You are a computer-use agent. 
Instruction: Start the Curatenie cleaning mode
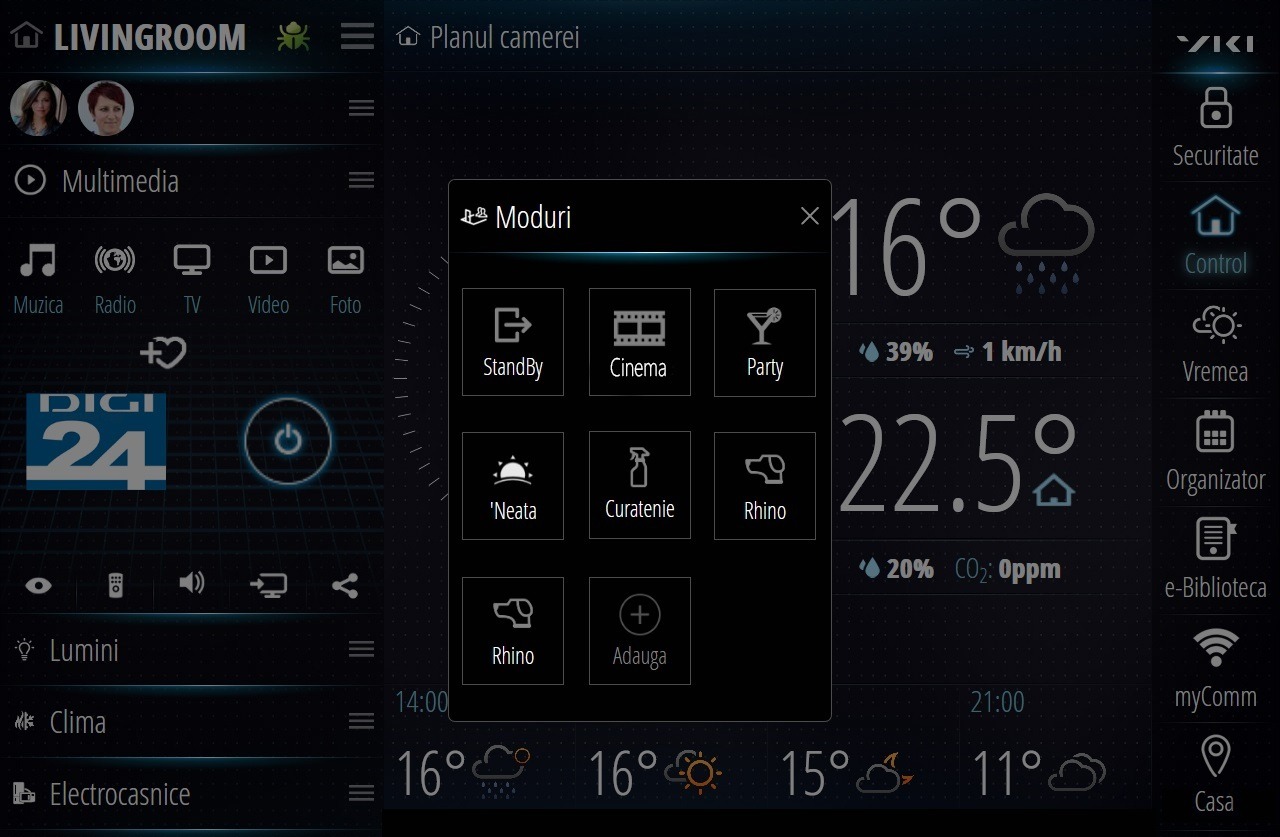click(639, 486)
